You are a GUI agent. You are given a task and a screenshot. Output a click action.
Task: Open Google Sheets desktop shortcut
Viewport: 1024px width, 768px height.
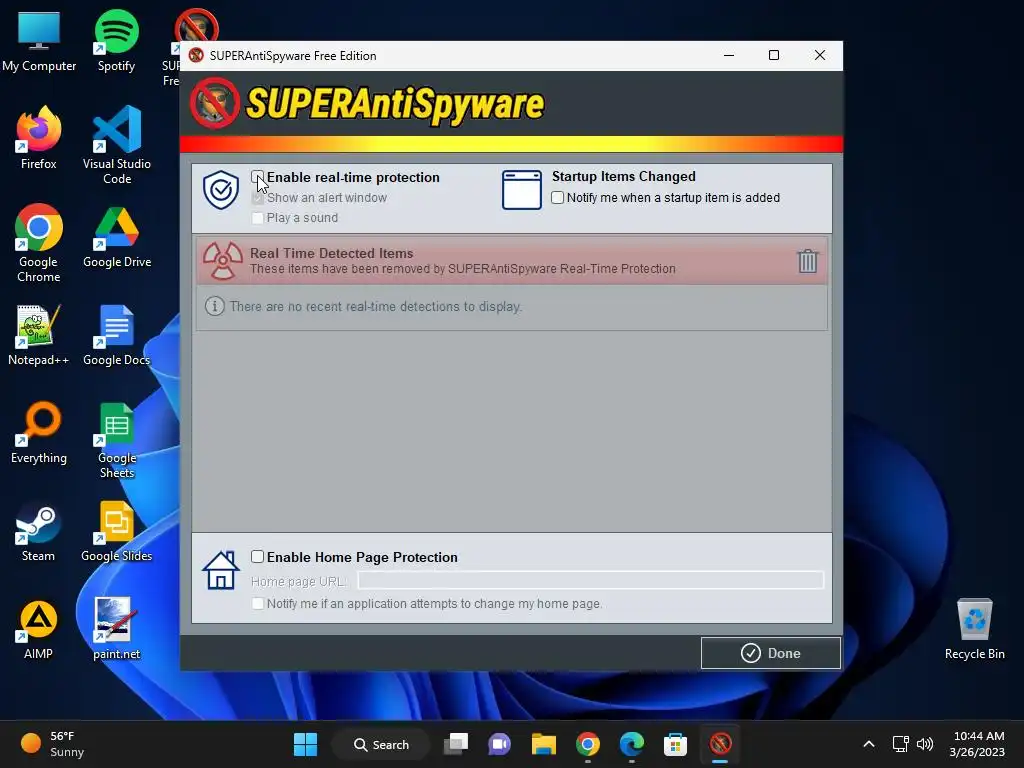coord(117,440)
